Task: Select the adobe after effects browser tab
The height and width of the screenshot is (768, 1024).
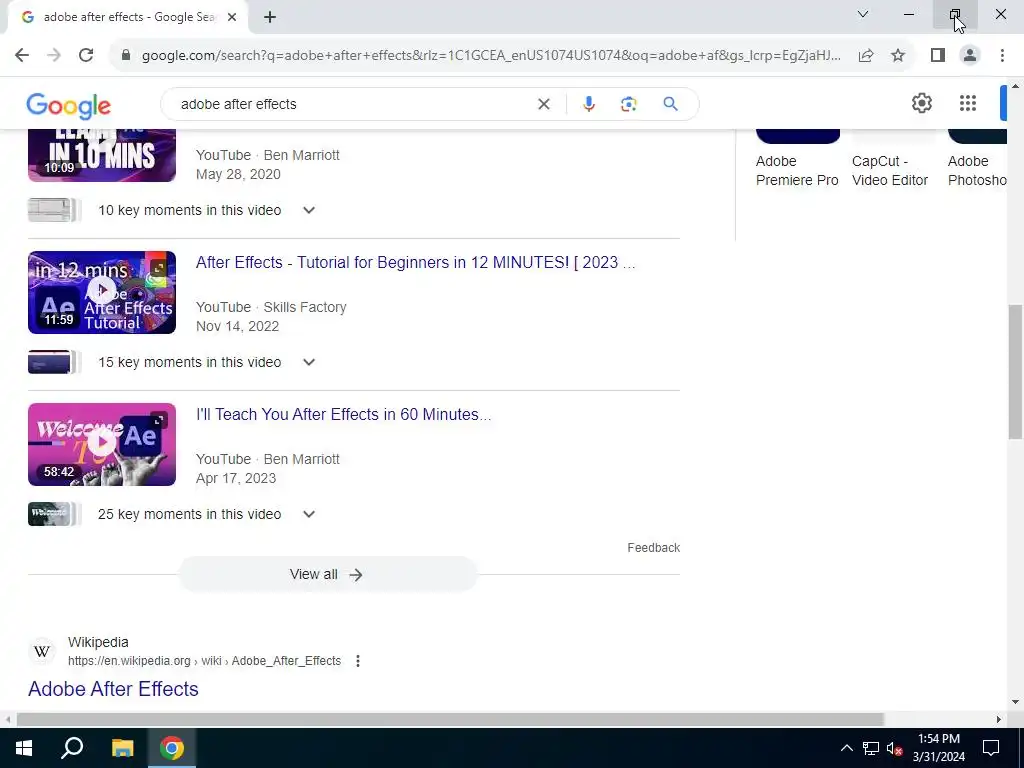Action: coord(129,18)
